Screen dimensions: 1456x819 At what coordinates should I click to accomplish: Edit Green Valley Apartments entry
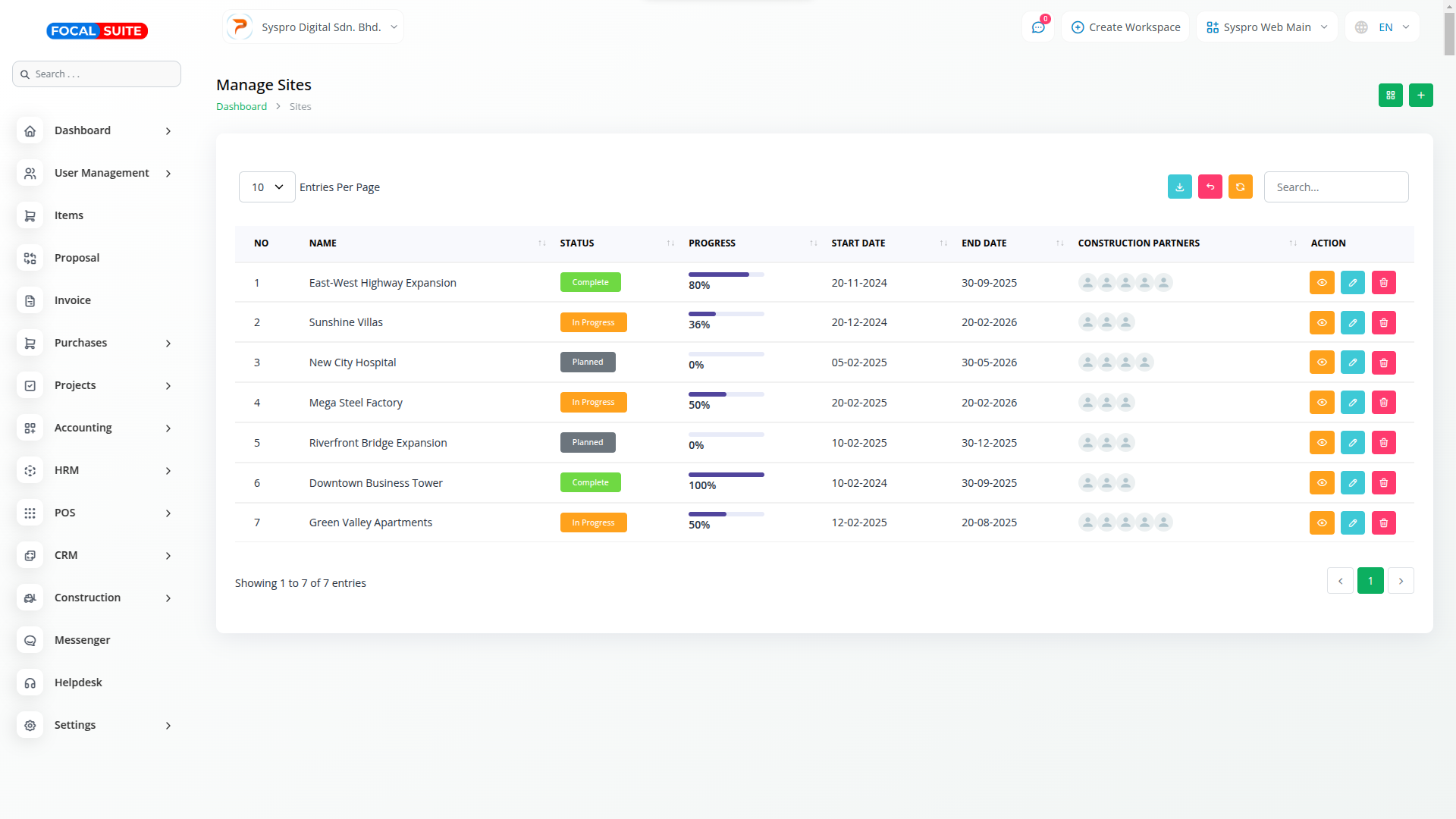(1352, 522)
